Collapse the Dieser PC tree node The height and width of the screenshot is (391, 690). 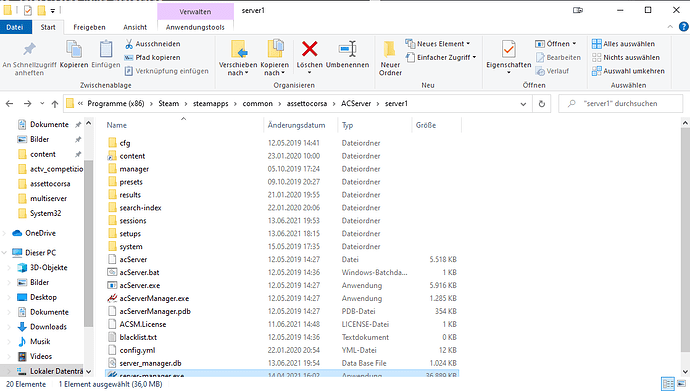pyautogui.click(x=4, y=252)
